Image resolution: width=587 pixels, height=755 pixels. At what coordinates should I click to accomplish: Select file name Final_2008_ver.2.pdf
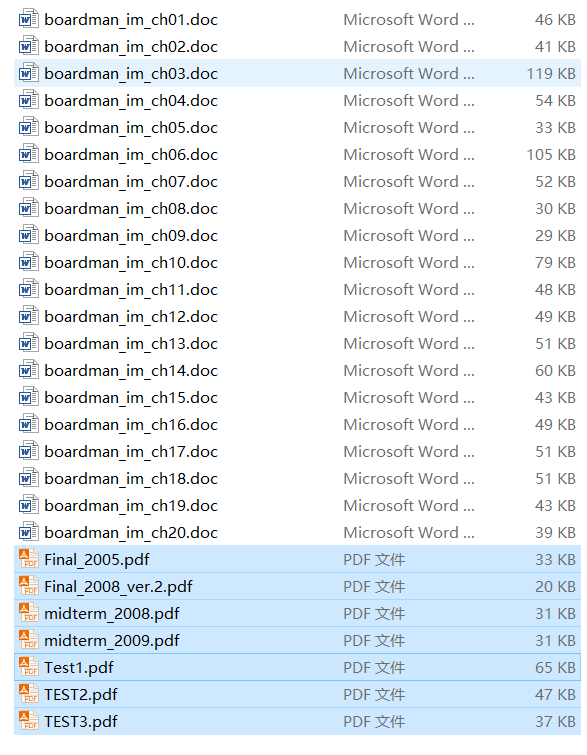(x=118, y=586)
